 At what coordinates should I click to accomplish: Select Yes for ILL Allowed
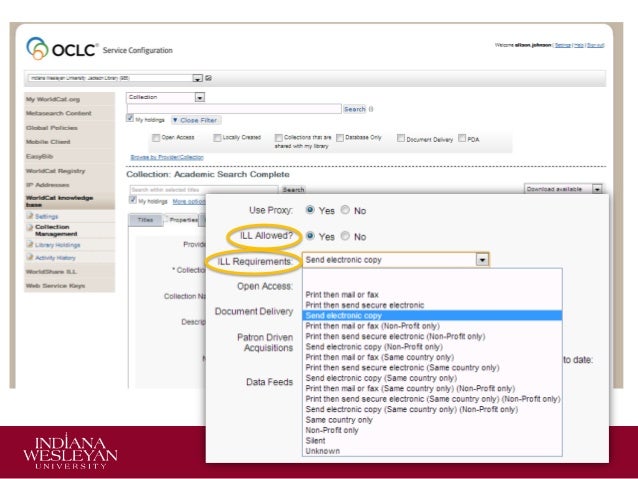310,236
